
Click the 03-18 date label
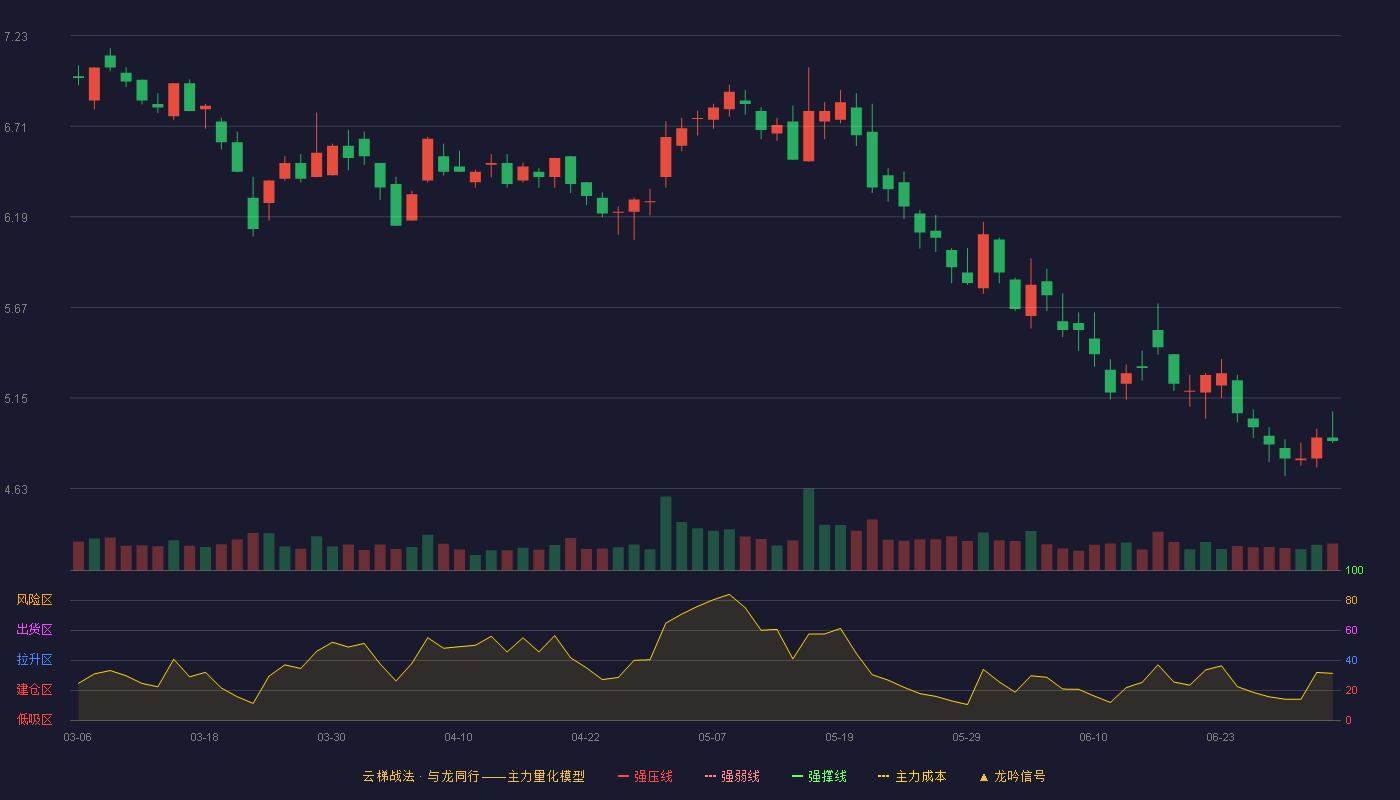click(x=204, y=737)
